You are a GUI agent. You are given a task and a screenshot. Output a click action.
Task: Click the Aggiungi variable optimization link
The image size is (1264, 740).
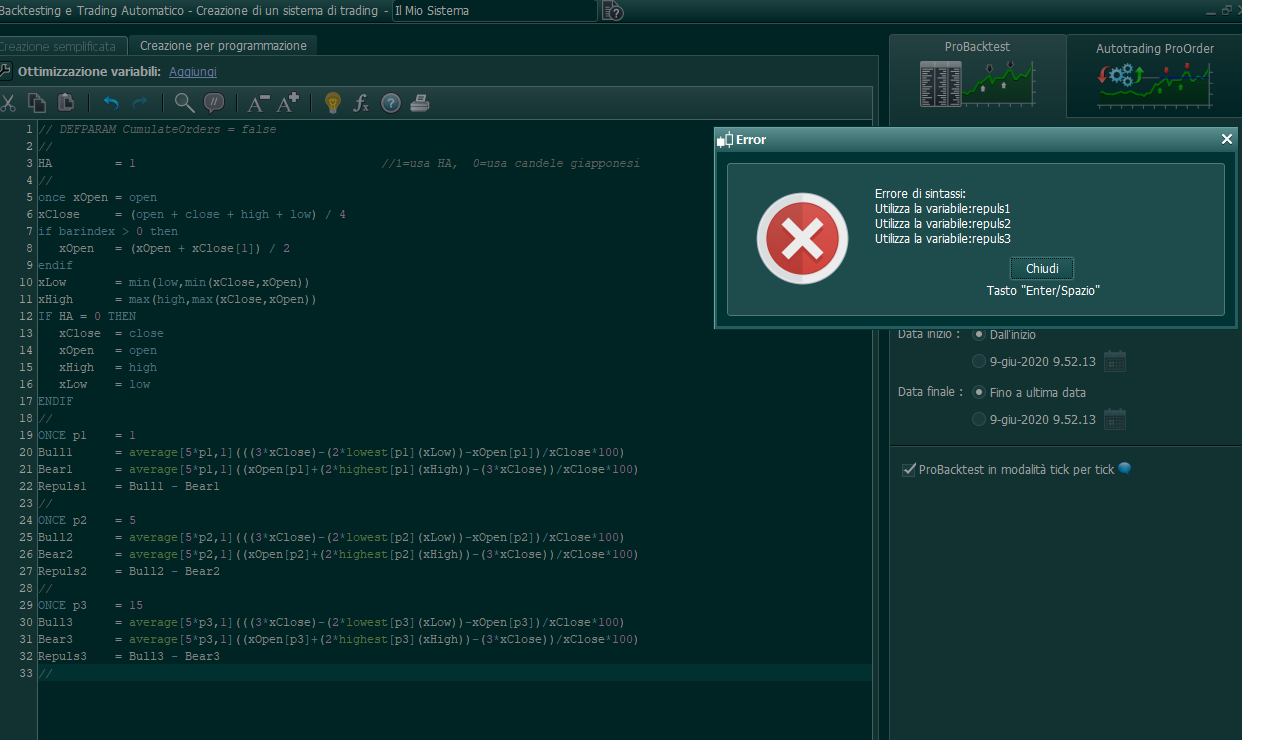192,72
